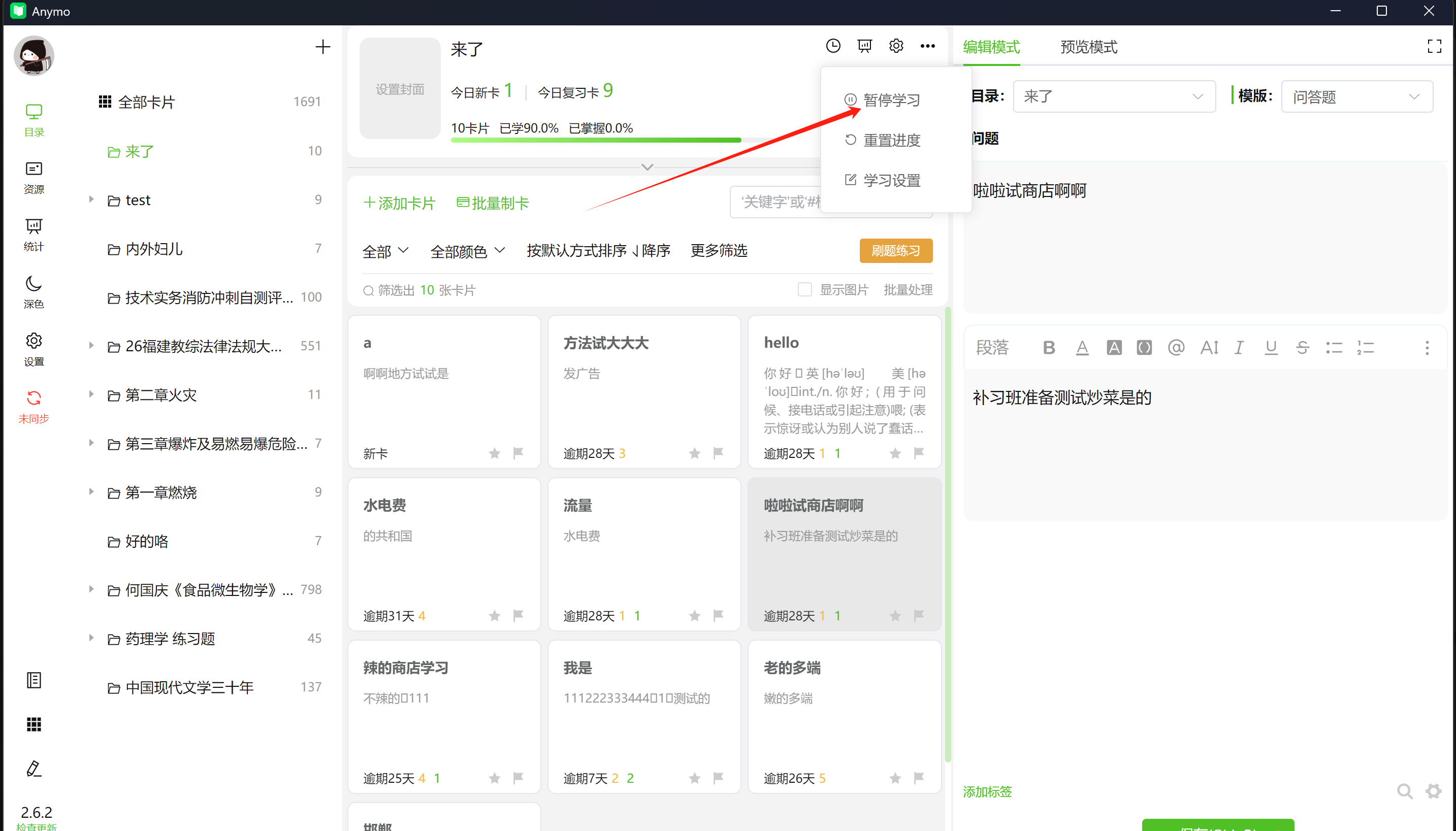Insert numbered list in editor toolbar
This screenshot has height=831, width=1456.
pos(1365,348)
